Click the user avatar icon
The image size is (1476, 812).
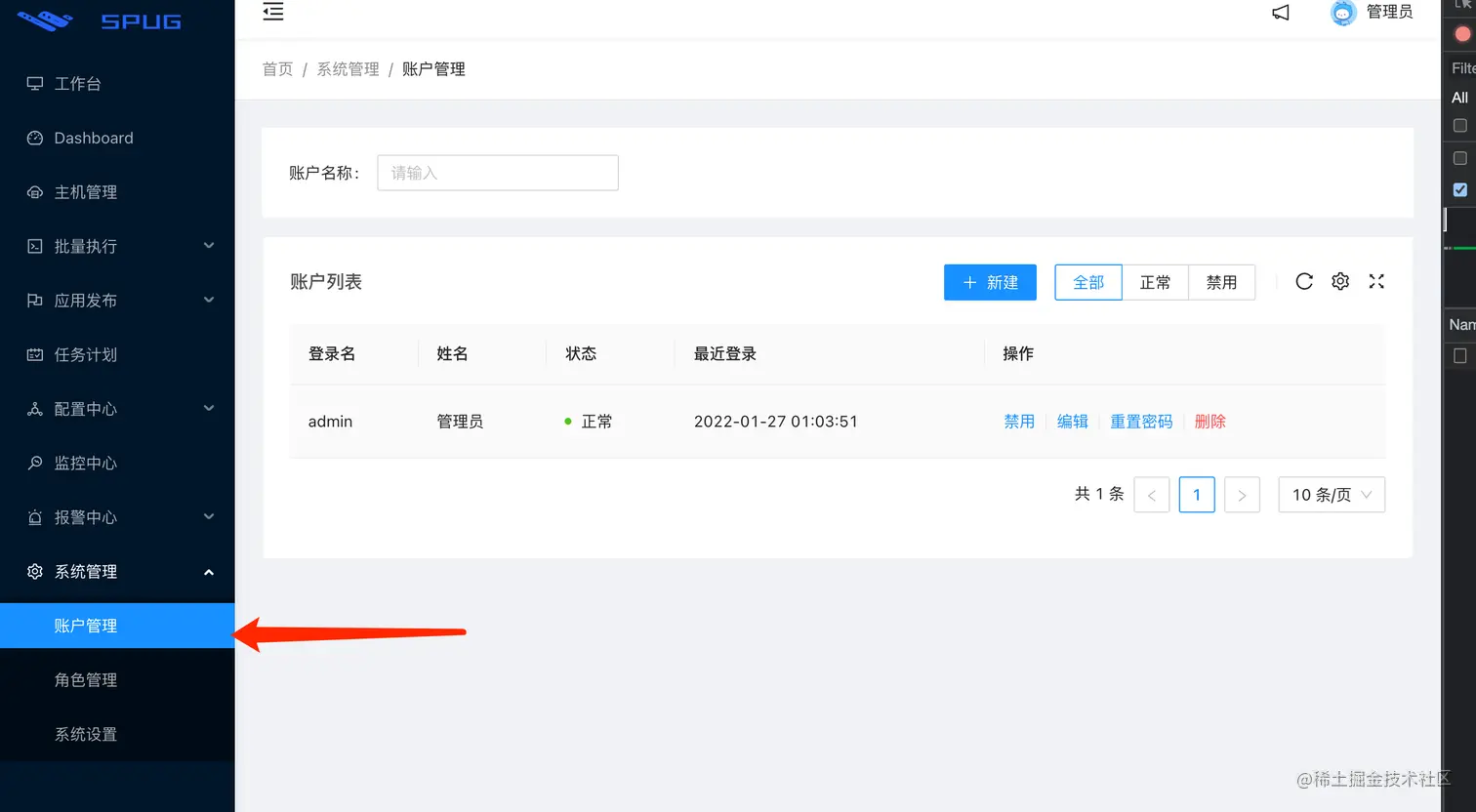click(x=1343, y=13)
